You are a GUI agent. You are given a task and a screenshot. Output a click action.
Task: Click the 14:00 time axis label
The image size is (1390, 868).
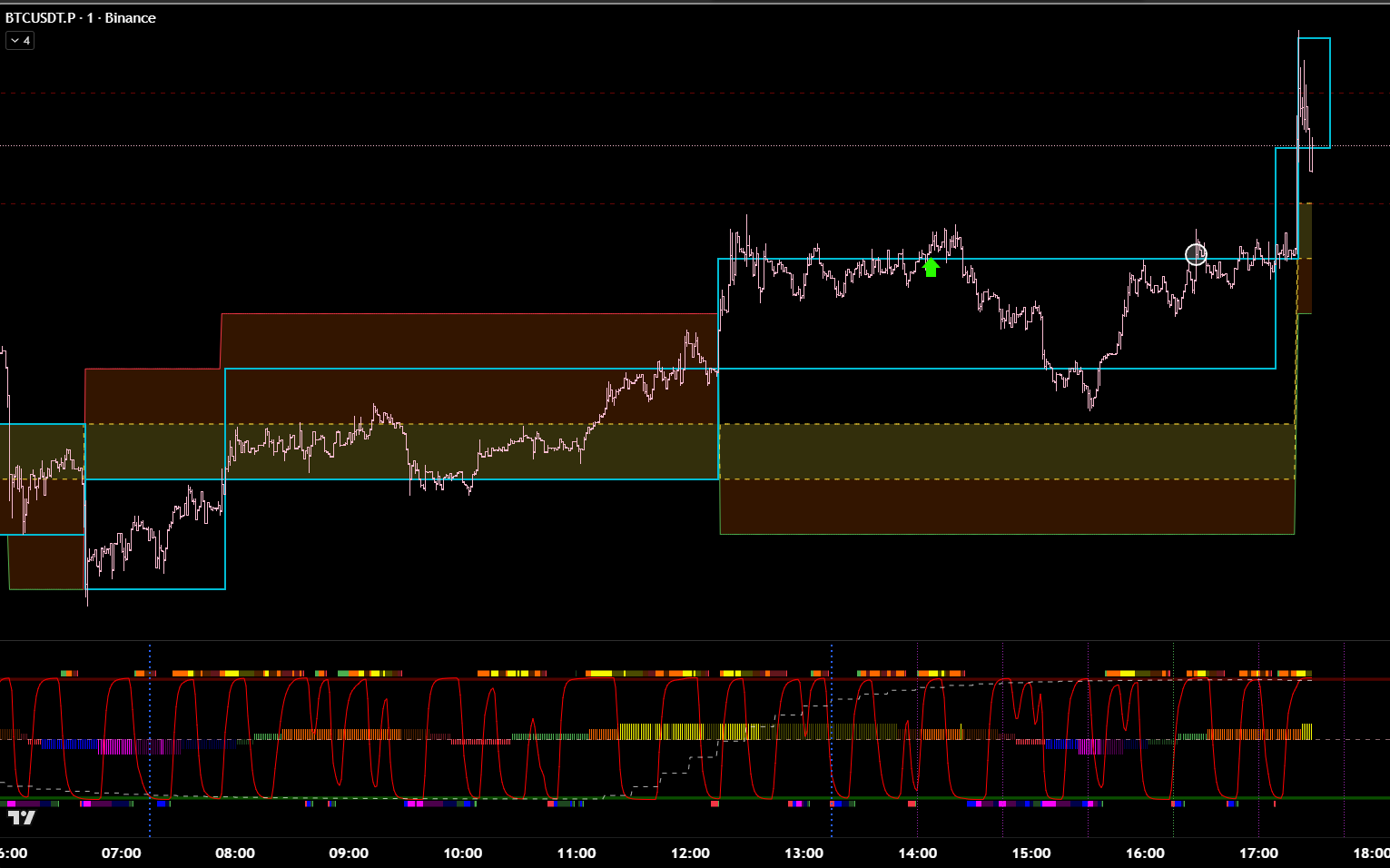click(x=917, y=853)
